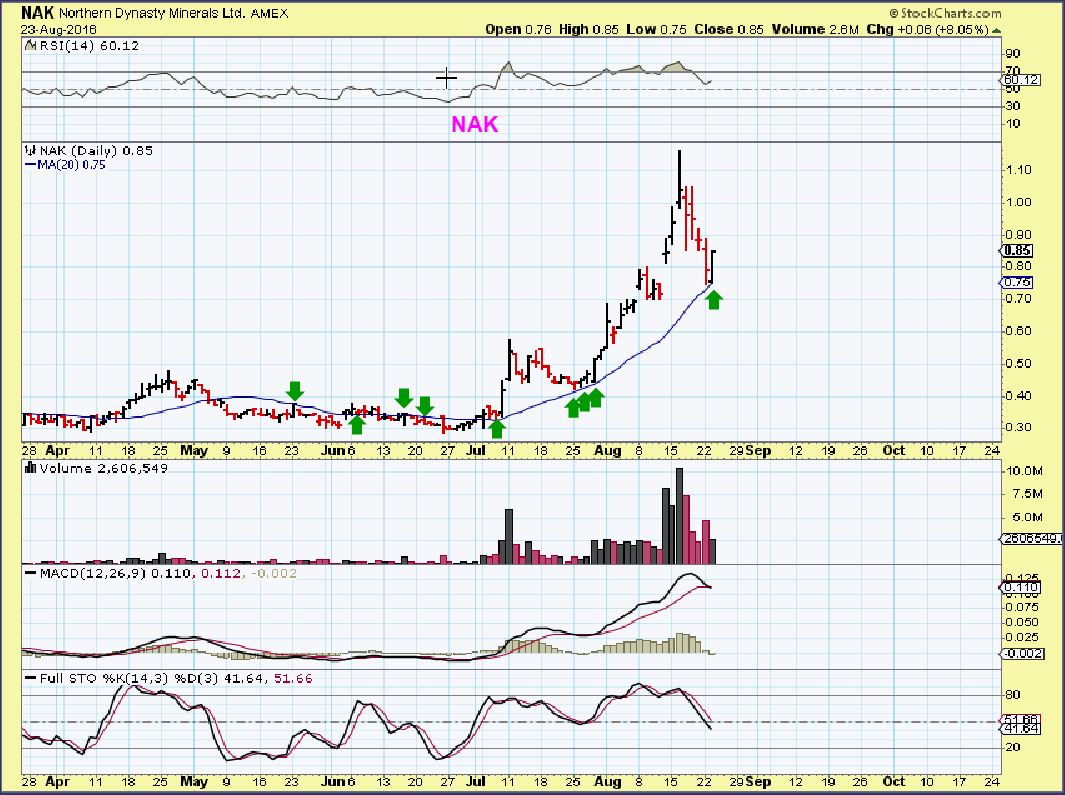
Task: Click the large NAK ticker symbol in header
Action: [37, 12]
